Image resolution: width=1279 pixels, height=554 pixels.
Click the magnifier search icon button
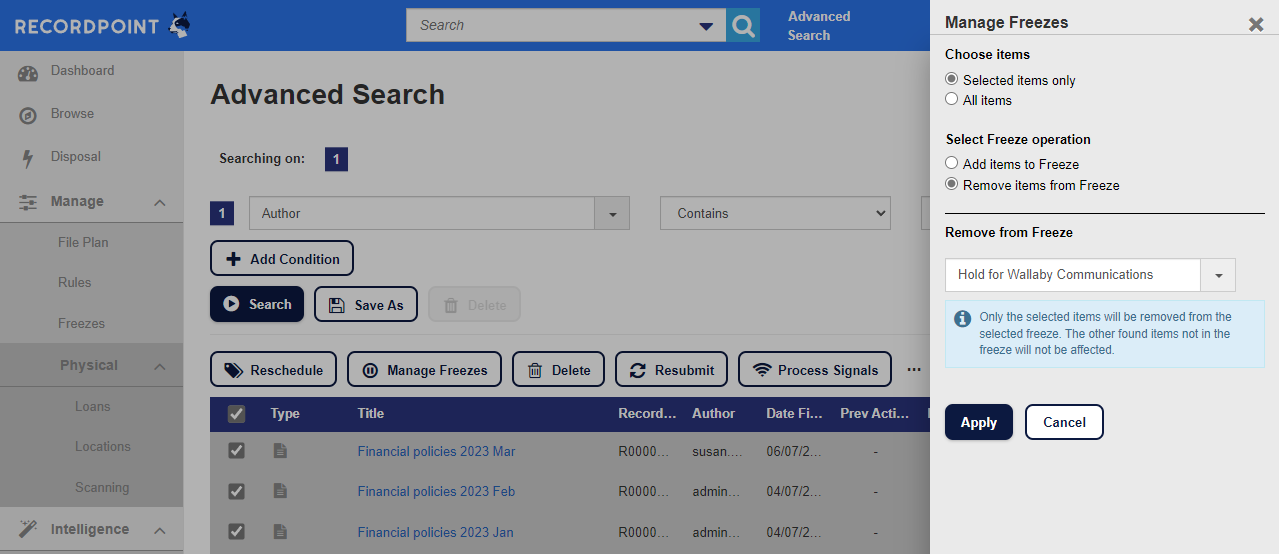pyautogui.click(x=743, y=25)
